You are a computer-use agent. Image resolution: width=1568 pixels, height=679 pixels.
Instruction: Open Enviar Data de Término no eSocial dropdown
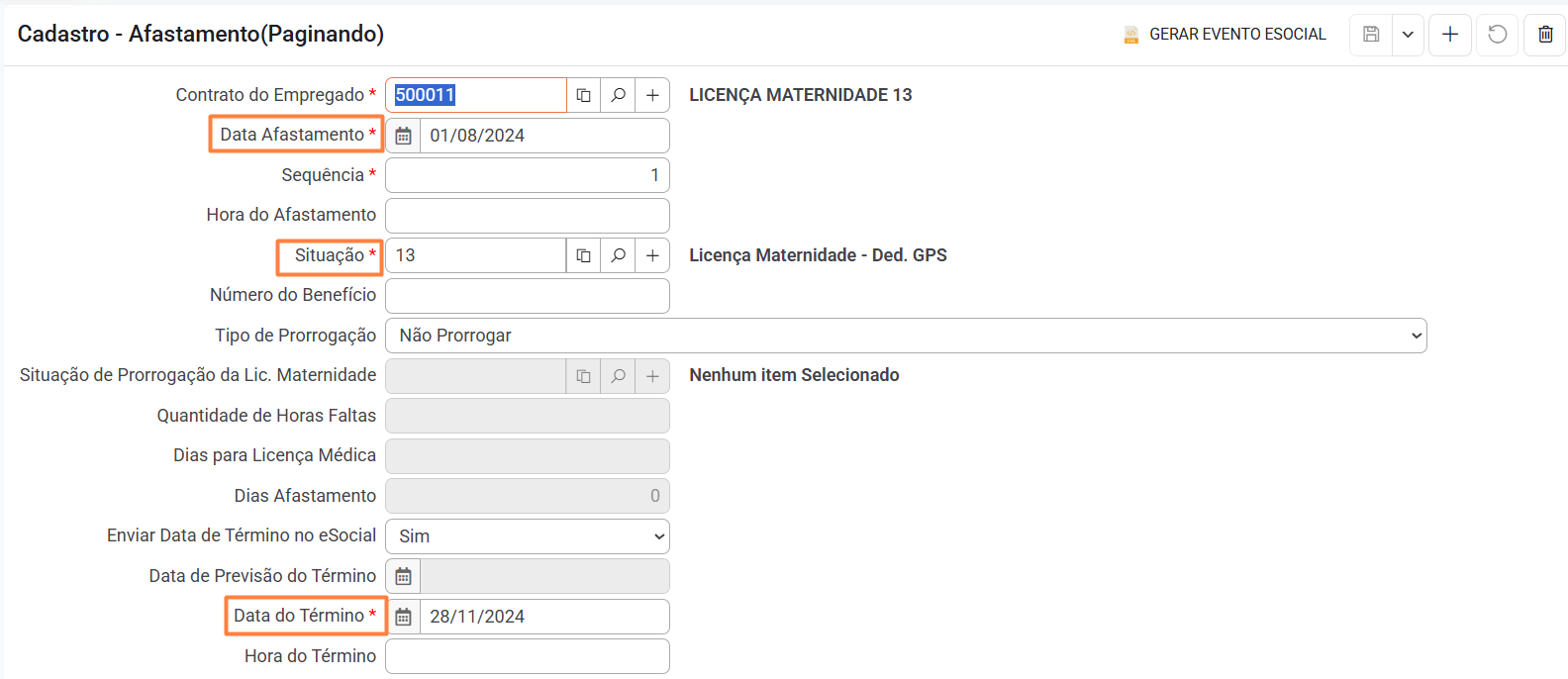click(x=527, y=536)
